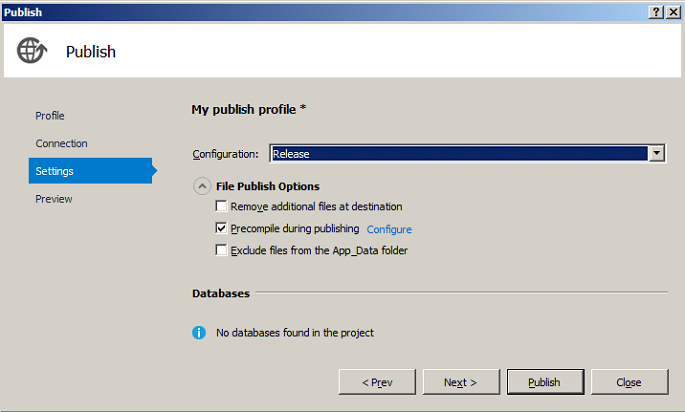Click the Release configuration combo box
685x412 pixels.
pos(458,154)
